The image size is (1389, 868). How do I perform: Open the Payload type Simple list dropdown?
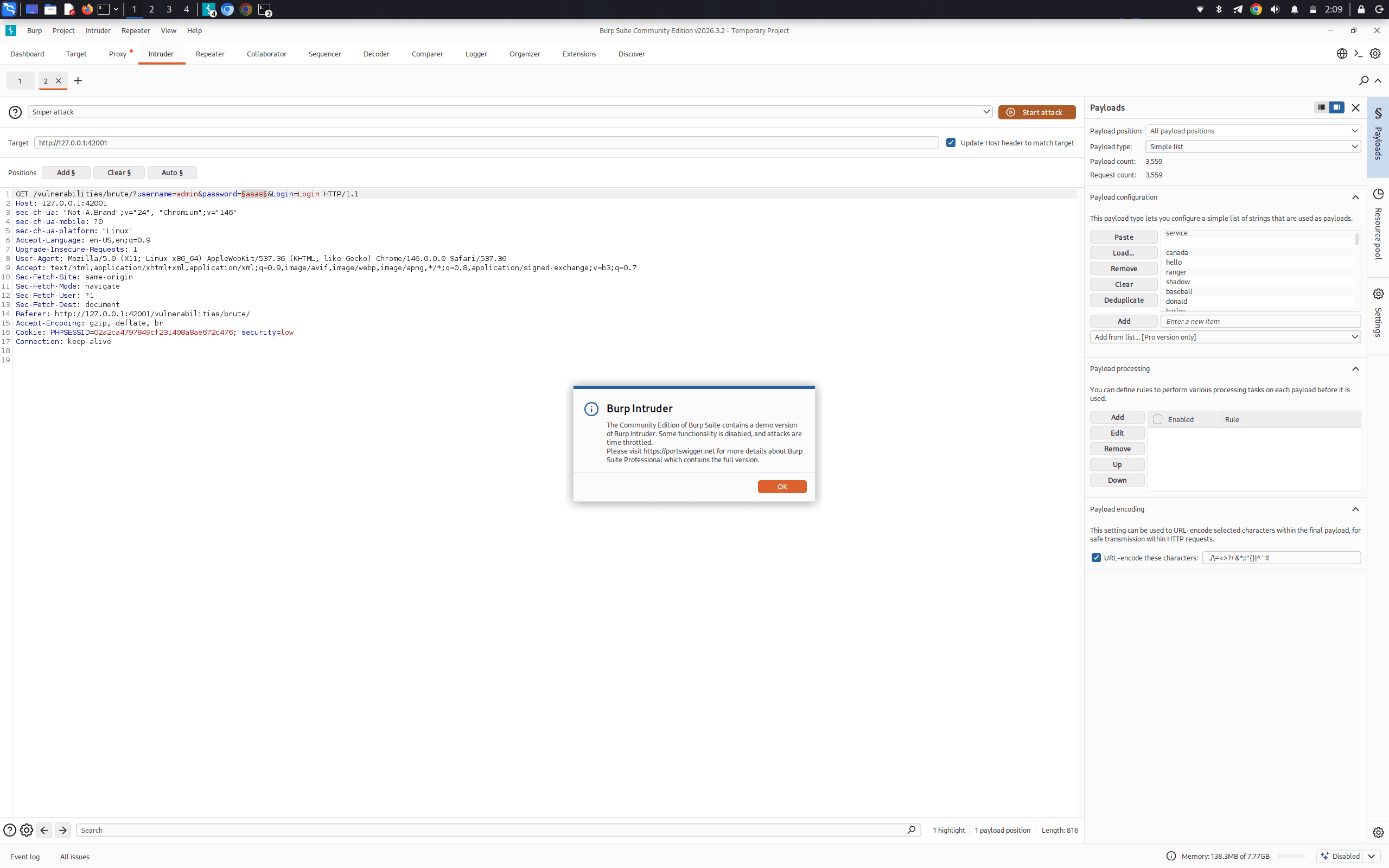[x=1253, y=146]
